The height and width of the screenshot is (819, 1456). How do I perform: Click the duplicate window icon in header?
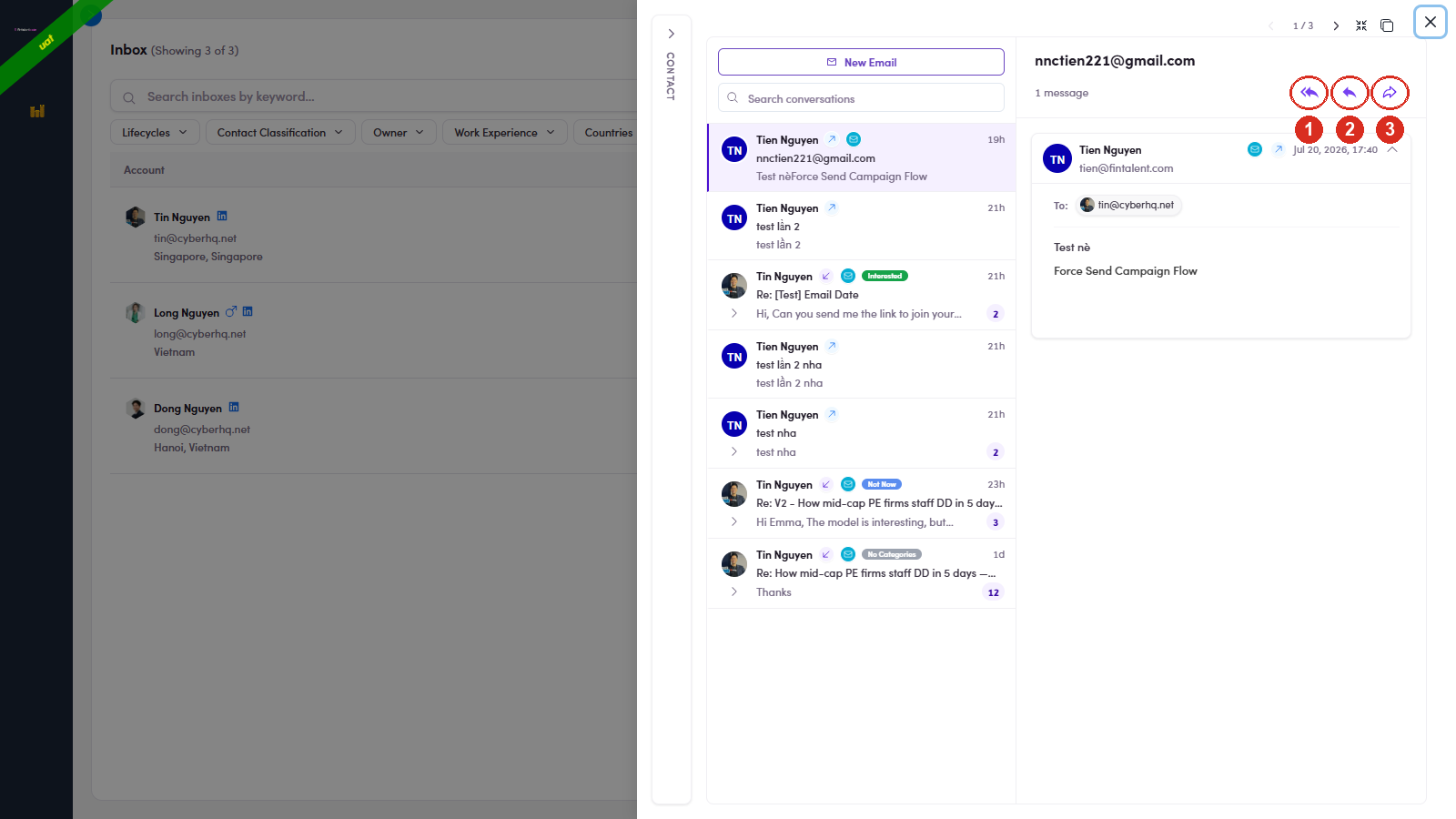point(1387,25)
